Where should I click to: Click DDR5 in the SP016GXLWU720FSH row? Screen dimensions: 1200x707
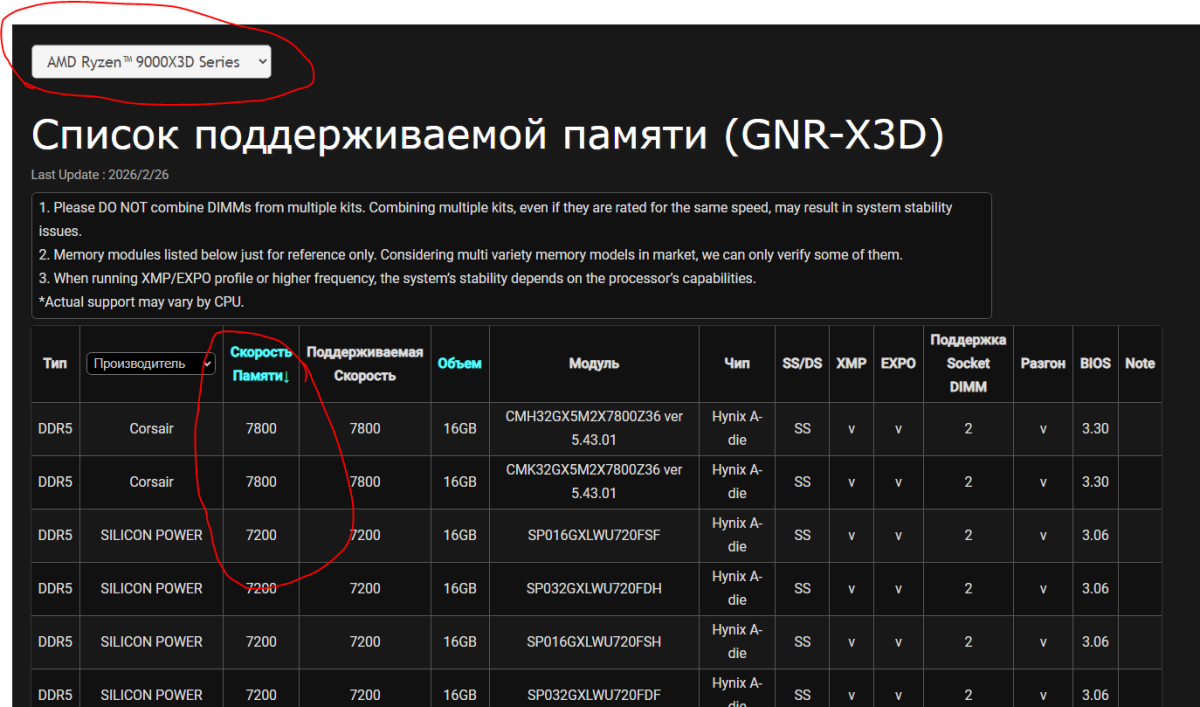(56, 641)
